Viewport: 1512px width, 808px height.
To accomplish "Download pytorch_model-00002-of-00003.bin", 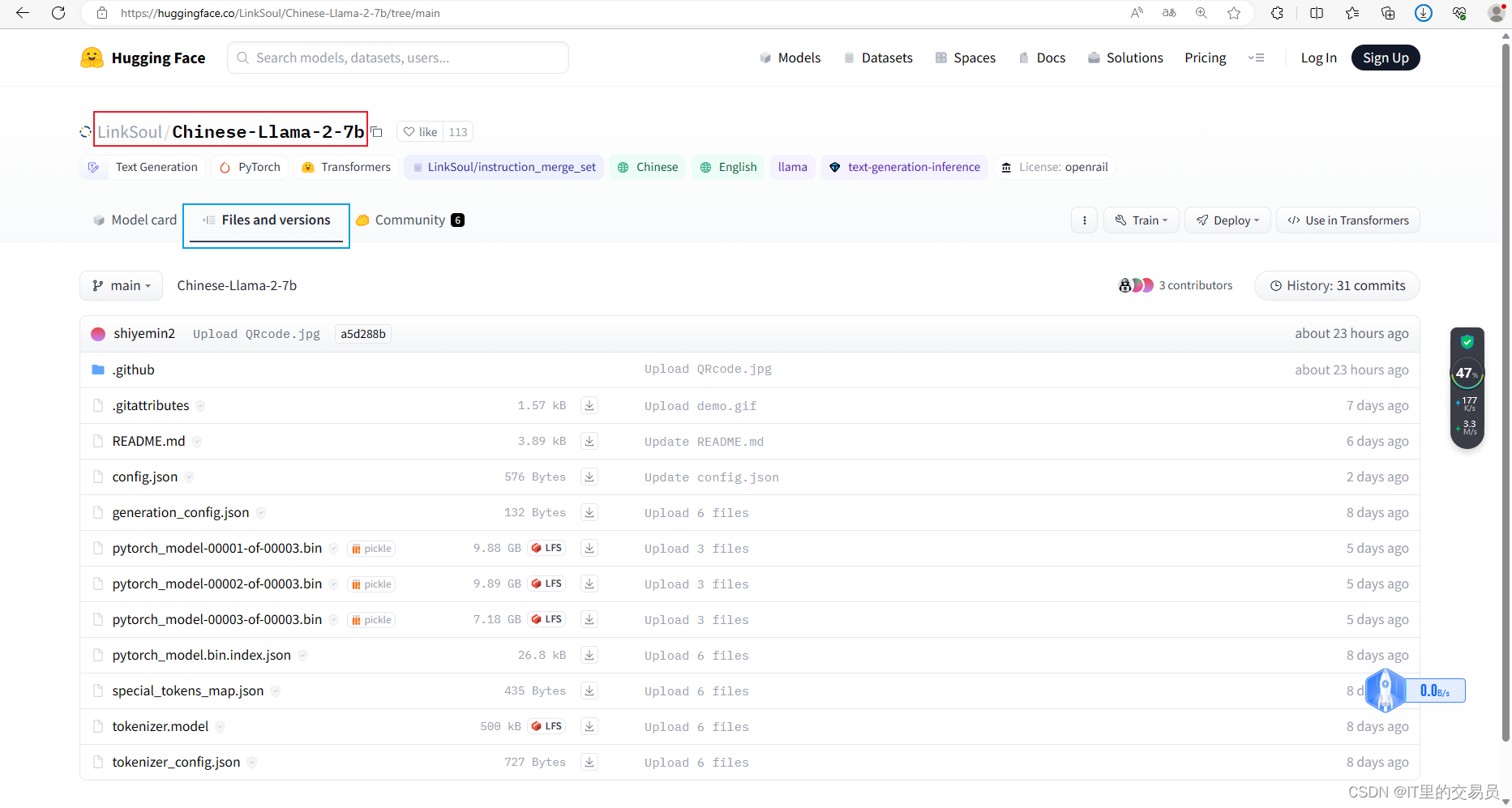I will pos(589,584).
